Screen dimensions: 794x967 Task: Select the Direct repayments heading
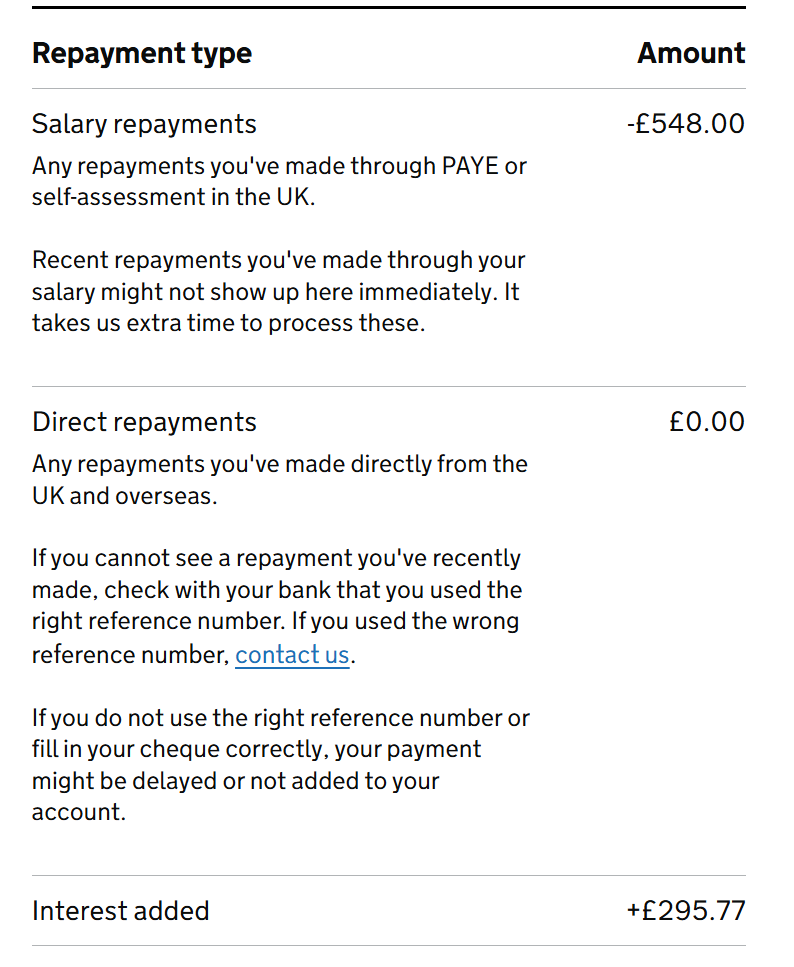(x=144, y=422)
